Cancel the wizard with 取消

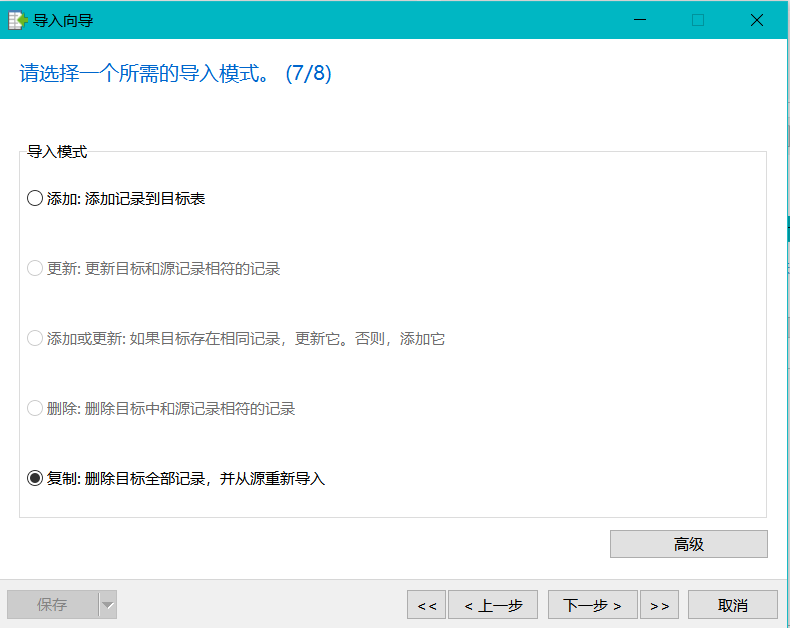point(732,605)
